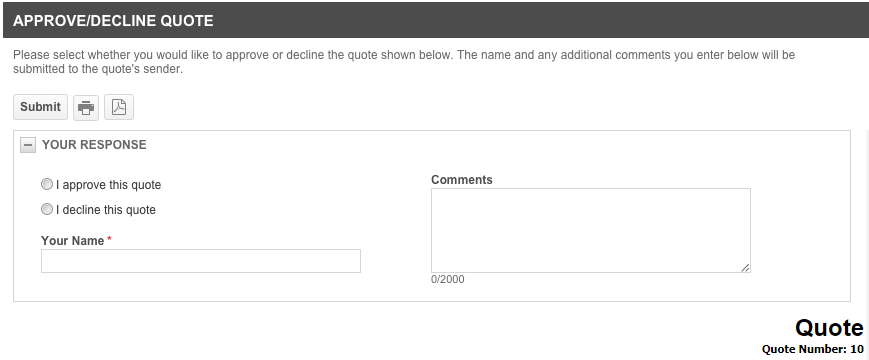
Task: Collapse the Your Response section minus icon
Action: 28,145
